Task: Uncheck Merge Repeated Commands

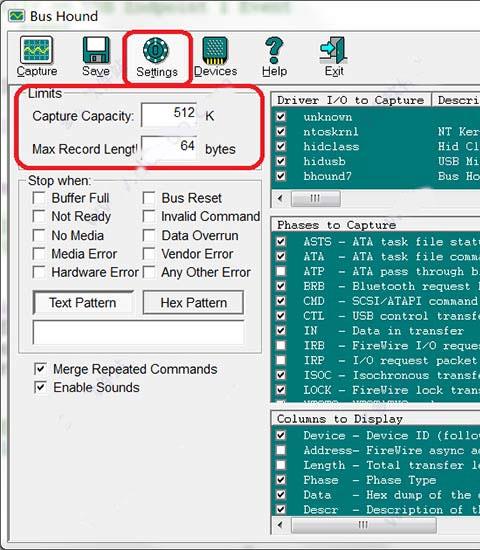Action: 40,369
